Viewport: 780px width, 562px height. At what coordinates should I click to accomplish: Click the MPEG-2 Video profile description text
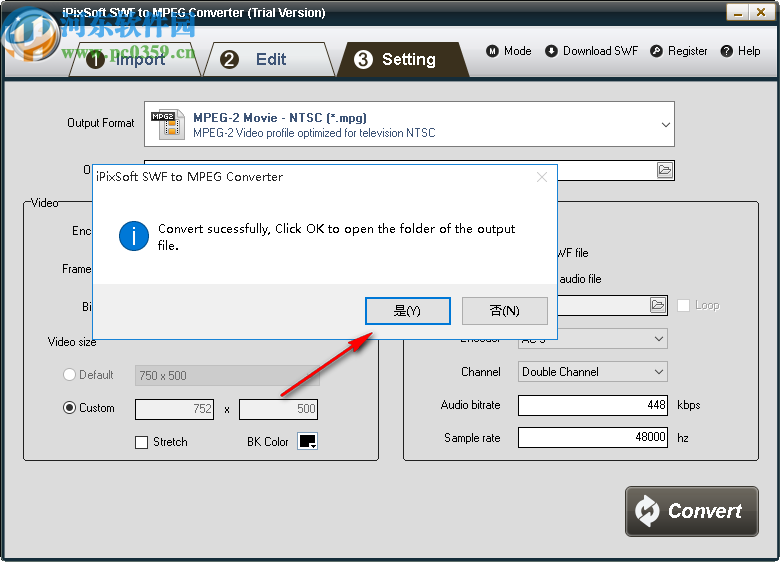pyautogui.click(x=314, y=133)
